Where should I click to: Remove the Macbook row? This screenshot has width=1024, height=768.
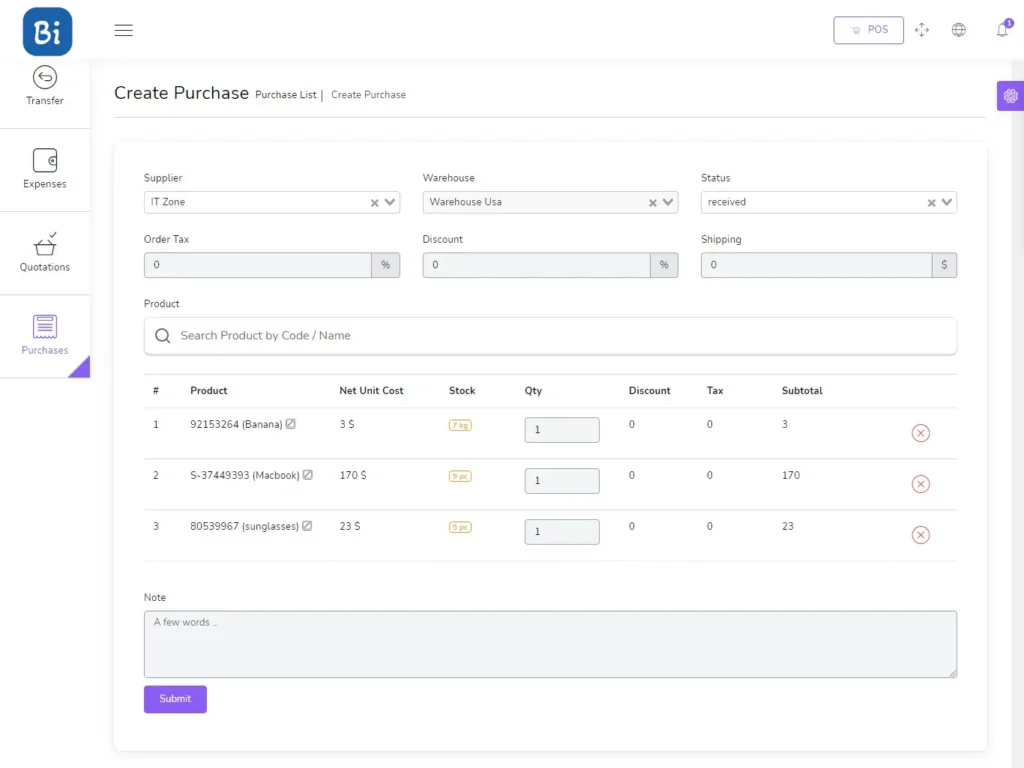[920, 484]
